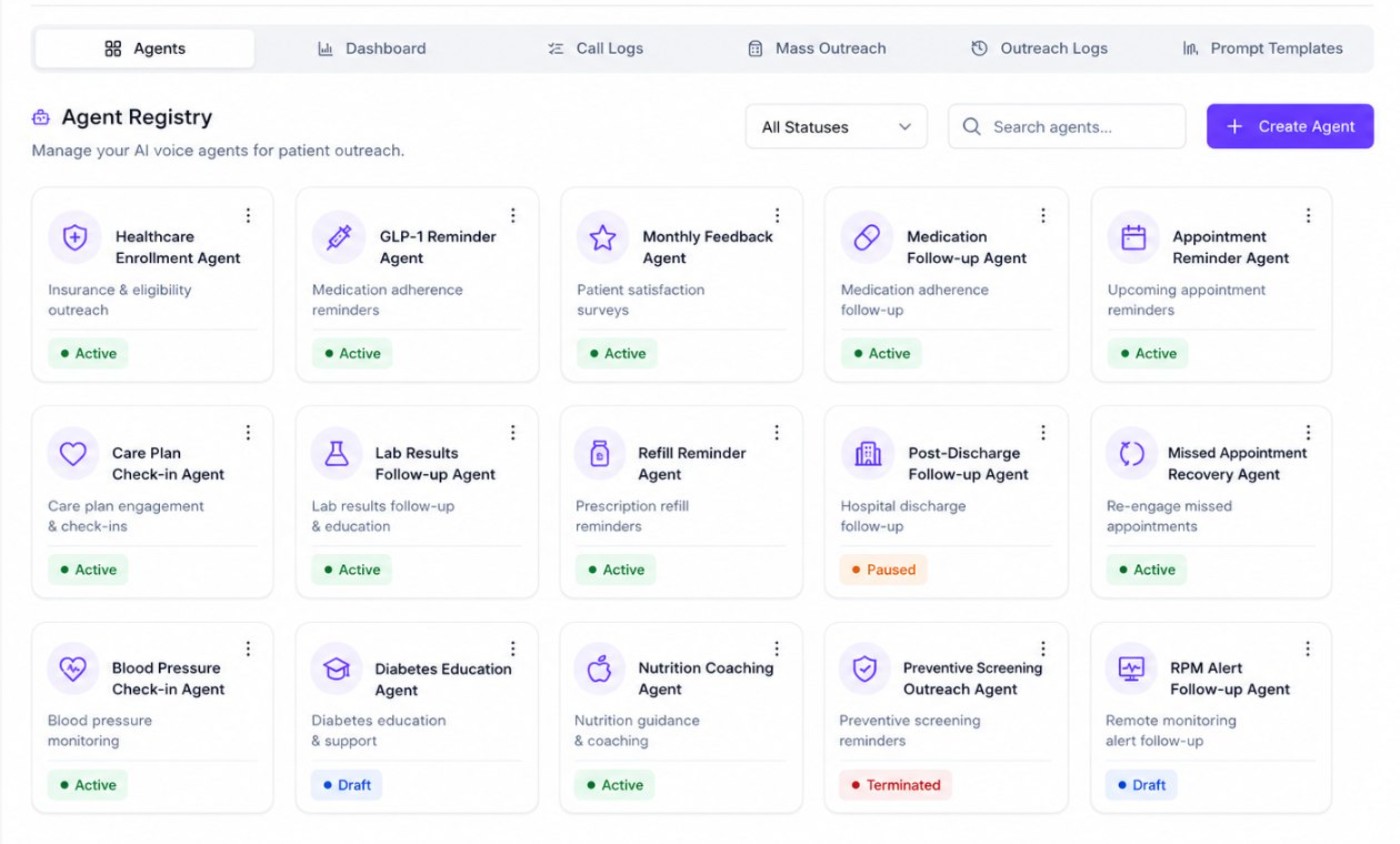This screenshot has width=1400, height=844.
Task: Click the monitor icon on RPM Alert Follow-up Agent
Action: click(x=1131, y=669)
